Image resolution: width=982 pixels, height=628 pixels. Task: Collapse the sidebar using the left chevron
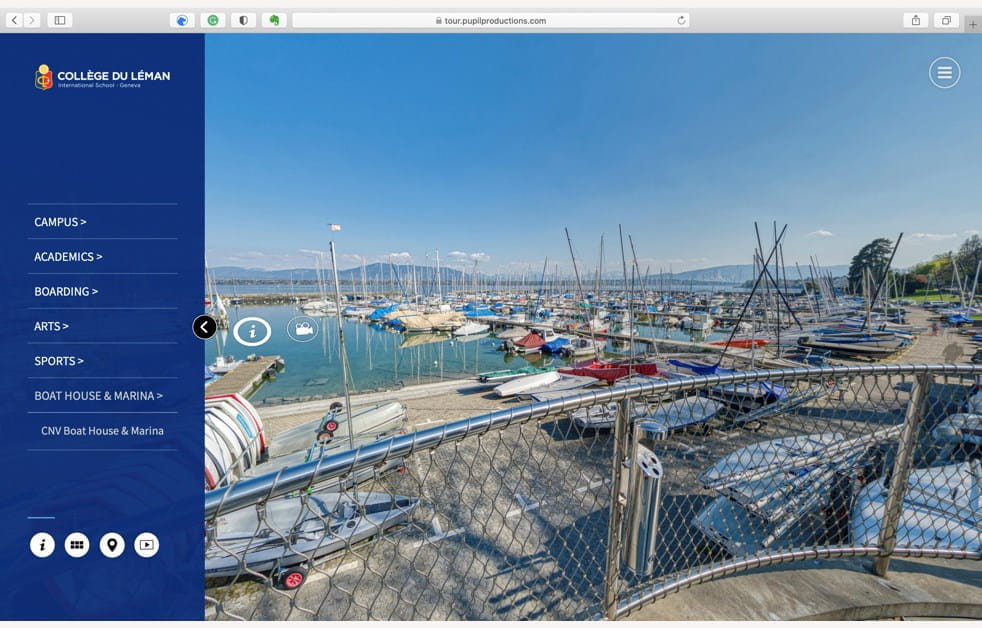(x=205, y=327)
